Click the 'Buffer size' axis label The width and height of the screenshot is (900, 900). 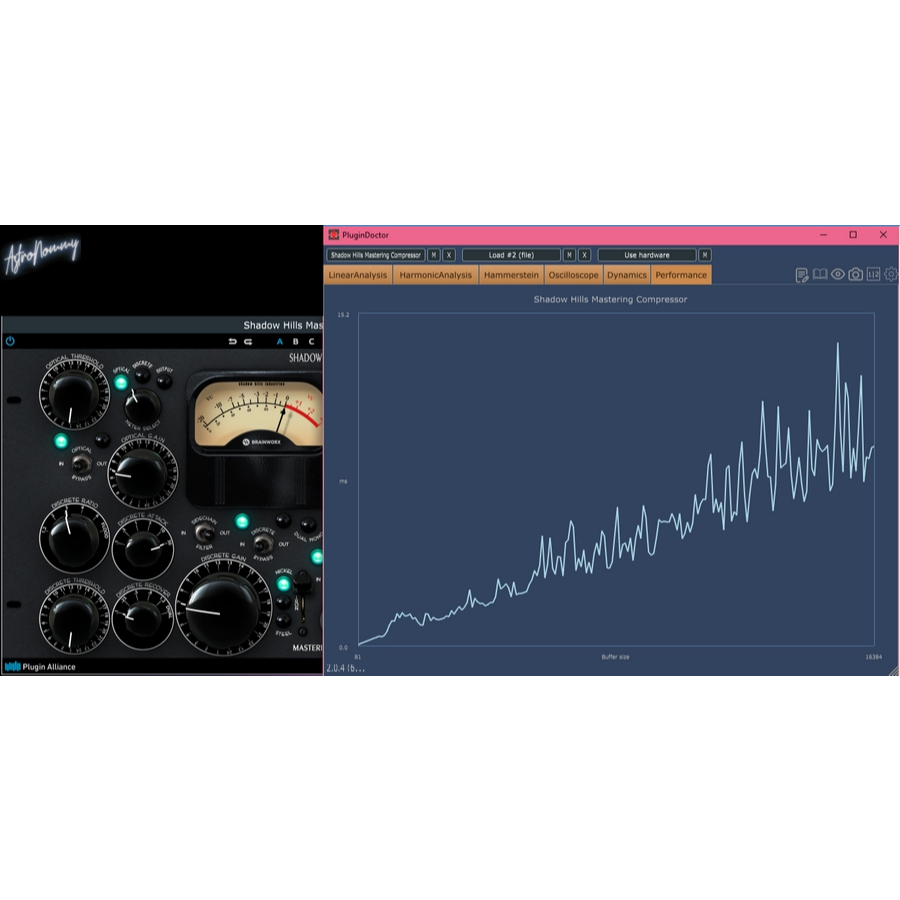[x=615, y=657]
